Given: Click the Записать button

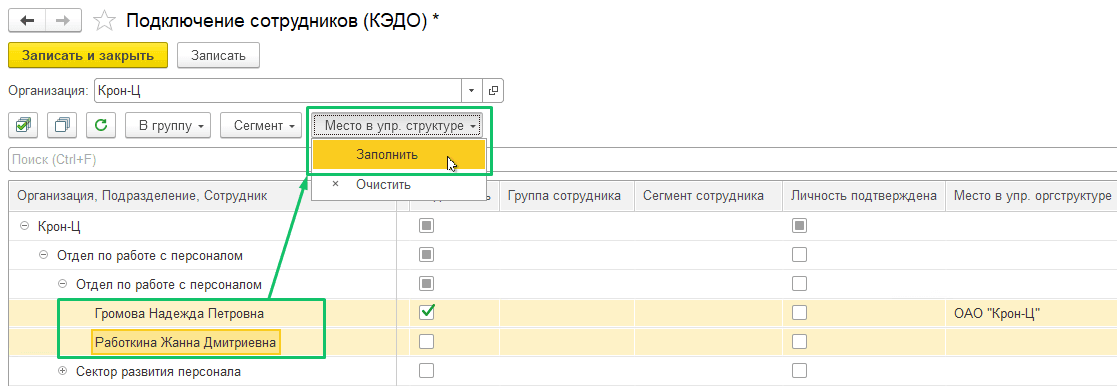Looking at the screenshot, I should [218, 56].
